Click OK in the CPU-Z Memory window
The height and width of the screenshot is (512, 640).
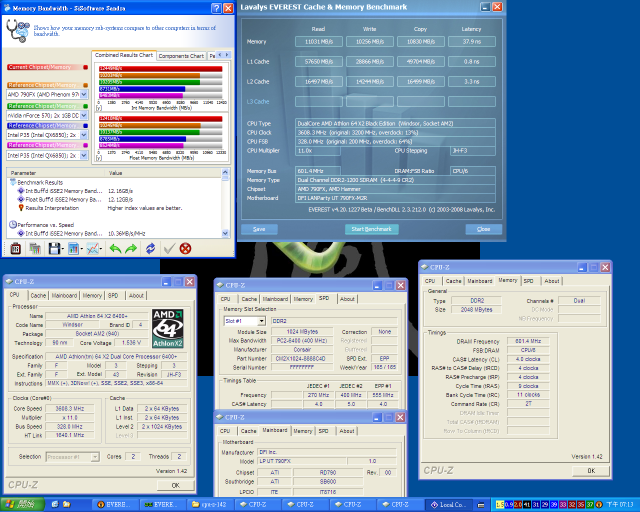591,471
